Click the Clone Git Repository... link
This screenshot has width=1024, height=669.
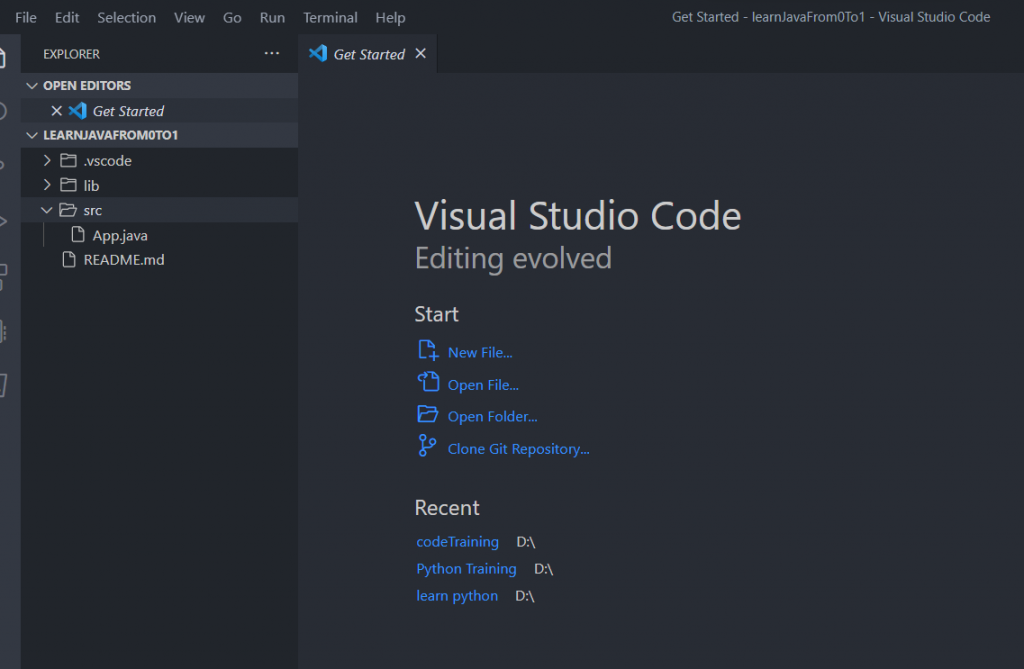click(519, 449)
